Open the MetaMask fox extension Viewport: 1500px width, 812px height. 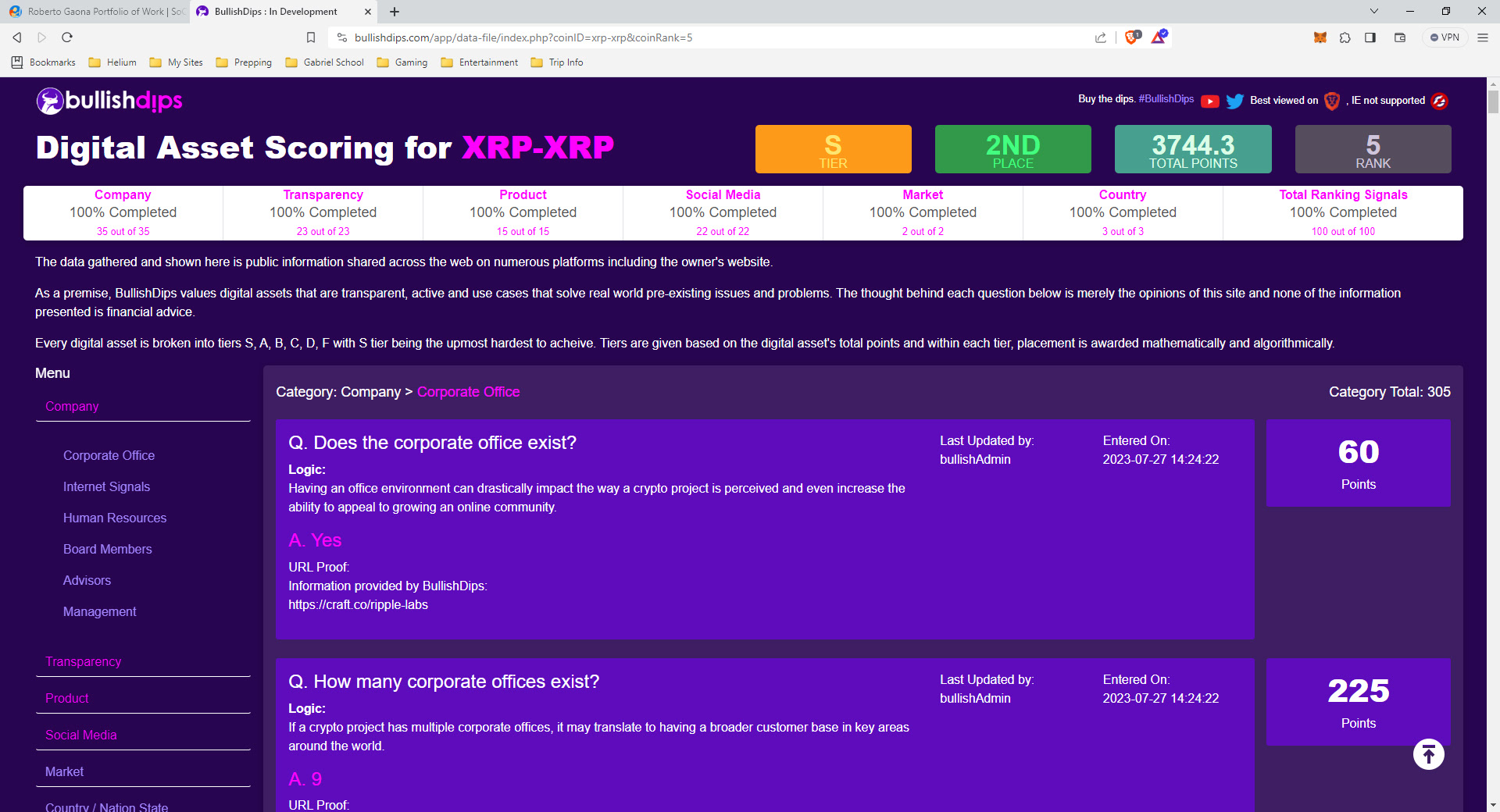coord(1320,37)
